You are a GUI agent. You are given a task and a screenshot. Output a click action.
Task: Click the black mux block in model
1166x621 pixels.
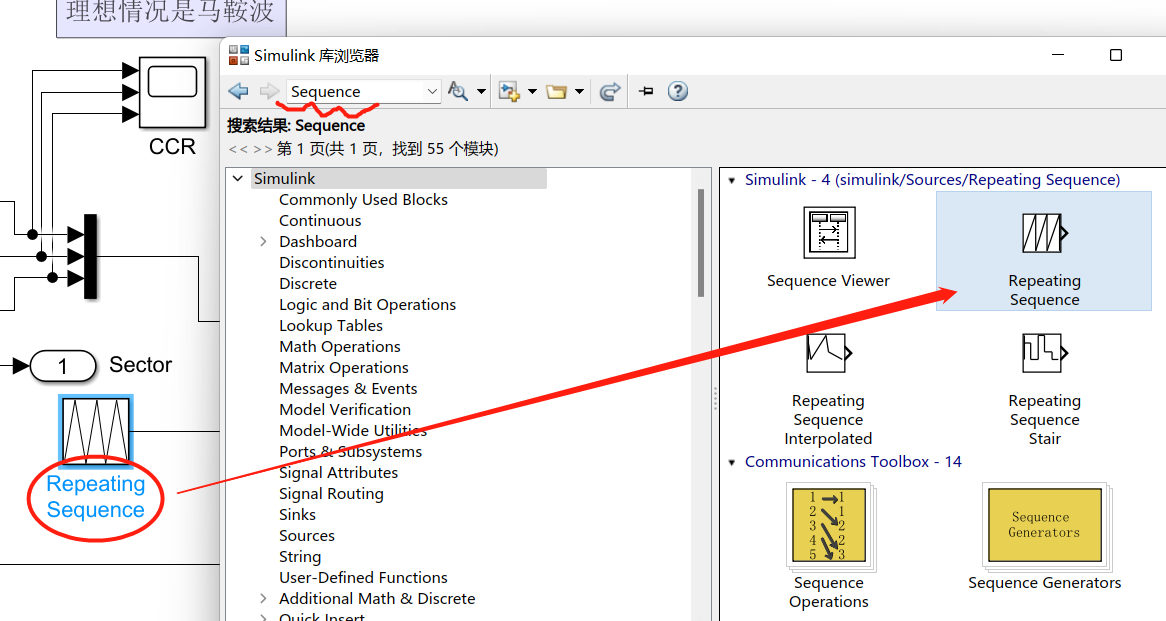click(91, 257)
